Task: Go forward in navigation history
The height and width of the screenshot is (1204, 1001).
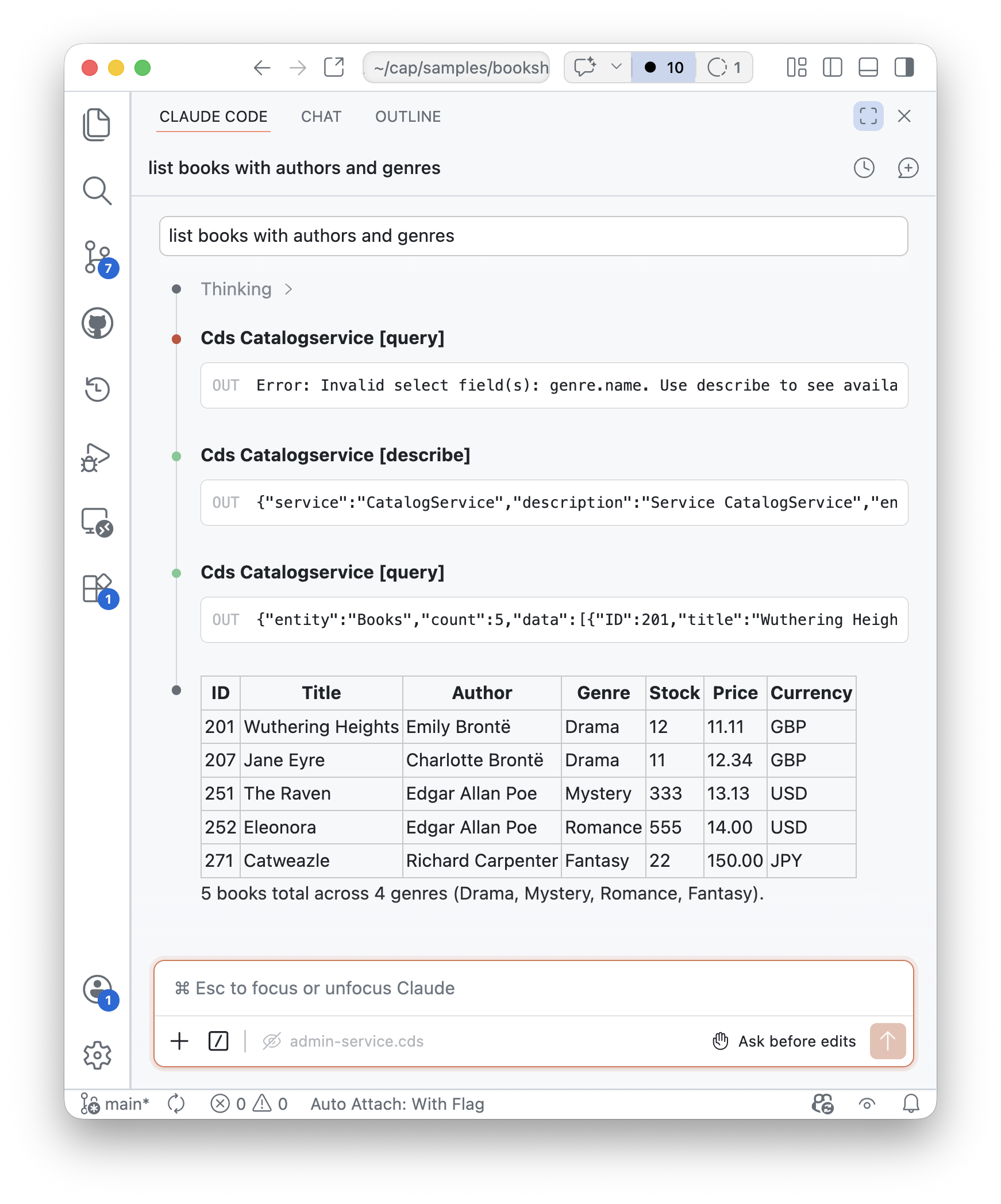Action: 298,68
